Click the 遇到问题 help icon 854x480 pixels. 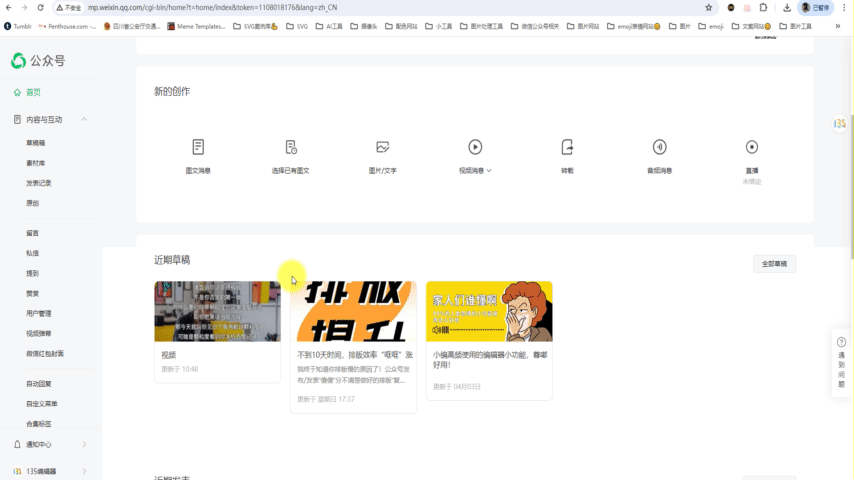(841, 342)
